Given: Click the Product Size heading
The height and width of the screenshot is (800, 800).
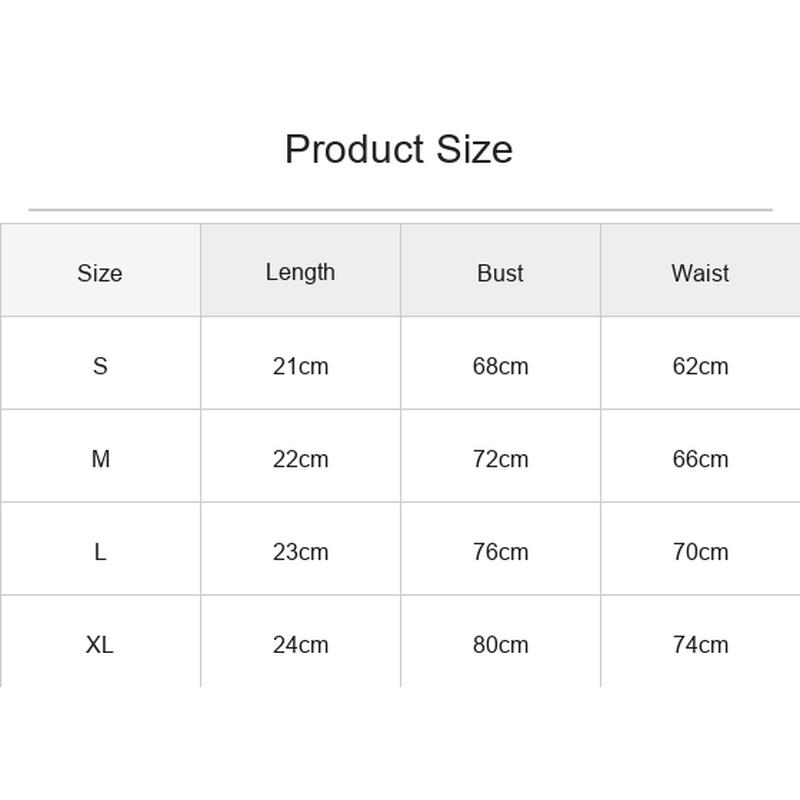Looking at the screenshot, I should coord(398,149).
